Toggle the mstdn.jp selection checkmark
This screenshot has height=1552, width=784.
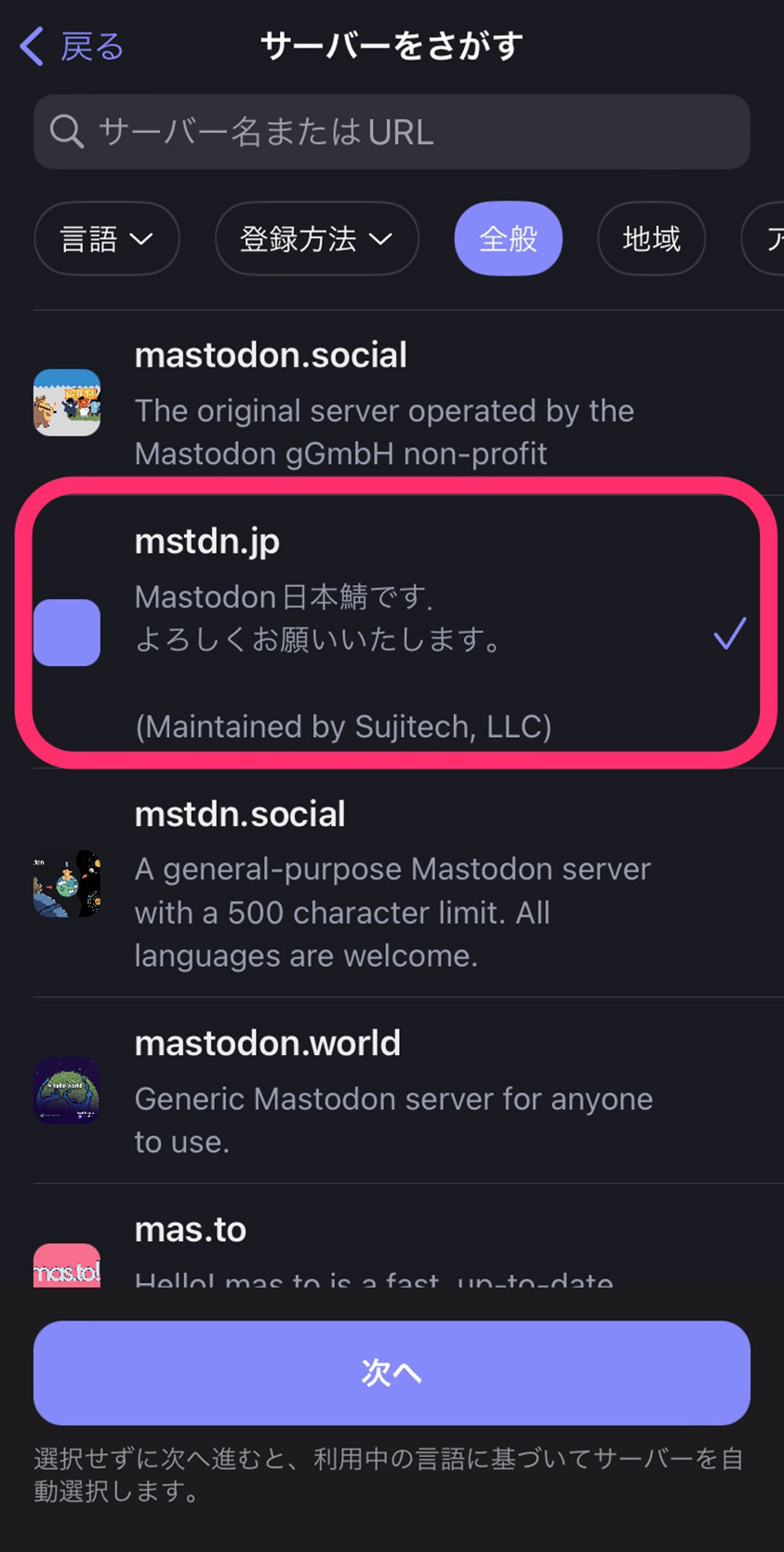(730, 634)
